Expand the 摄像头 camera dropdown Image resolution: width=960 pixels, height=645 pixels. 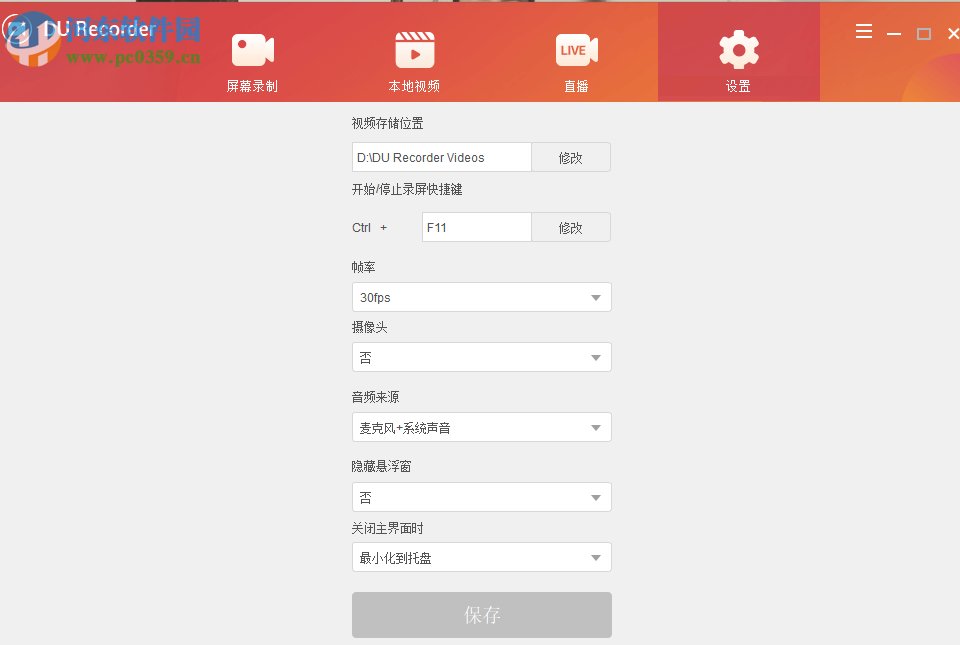click(x=481, y=357)
